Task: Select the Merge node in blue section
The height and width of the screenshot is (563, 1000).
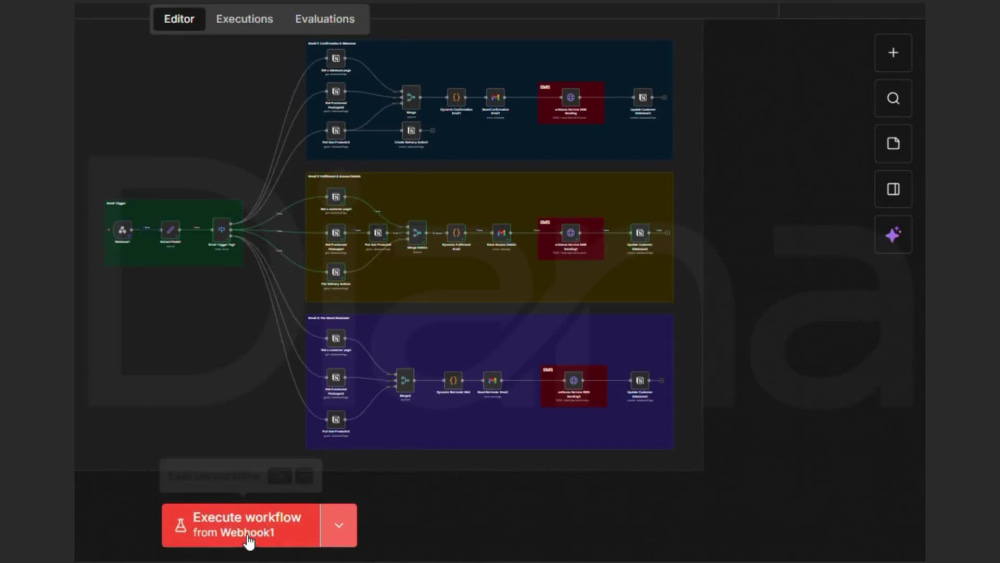Action: pyautogui.click(x=411, y=98)
